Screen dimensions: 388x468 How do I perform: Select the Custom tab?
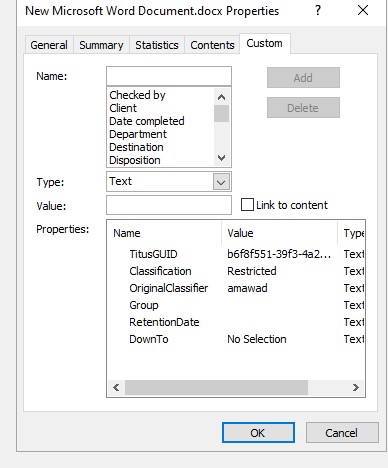tap(264, 43)
